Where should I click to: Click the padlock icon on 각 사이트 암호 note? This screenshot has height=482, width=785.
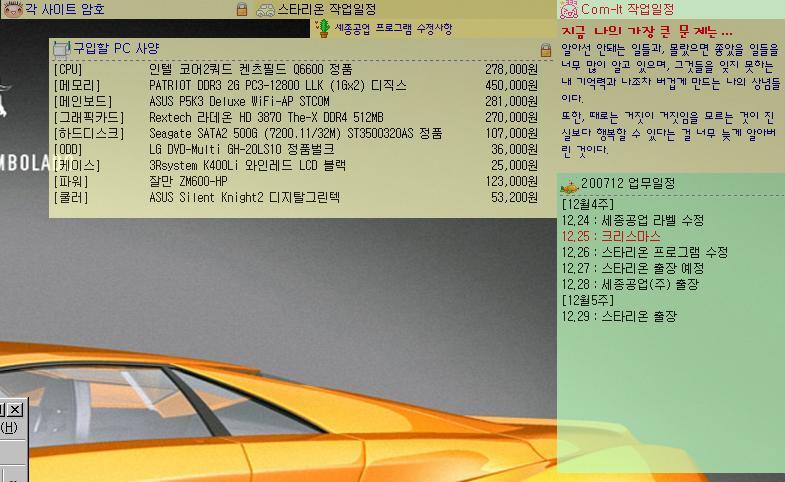click(241, 9)
